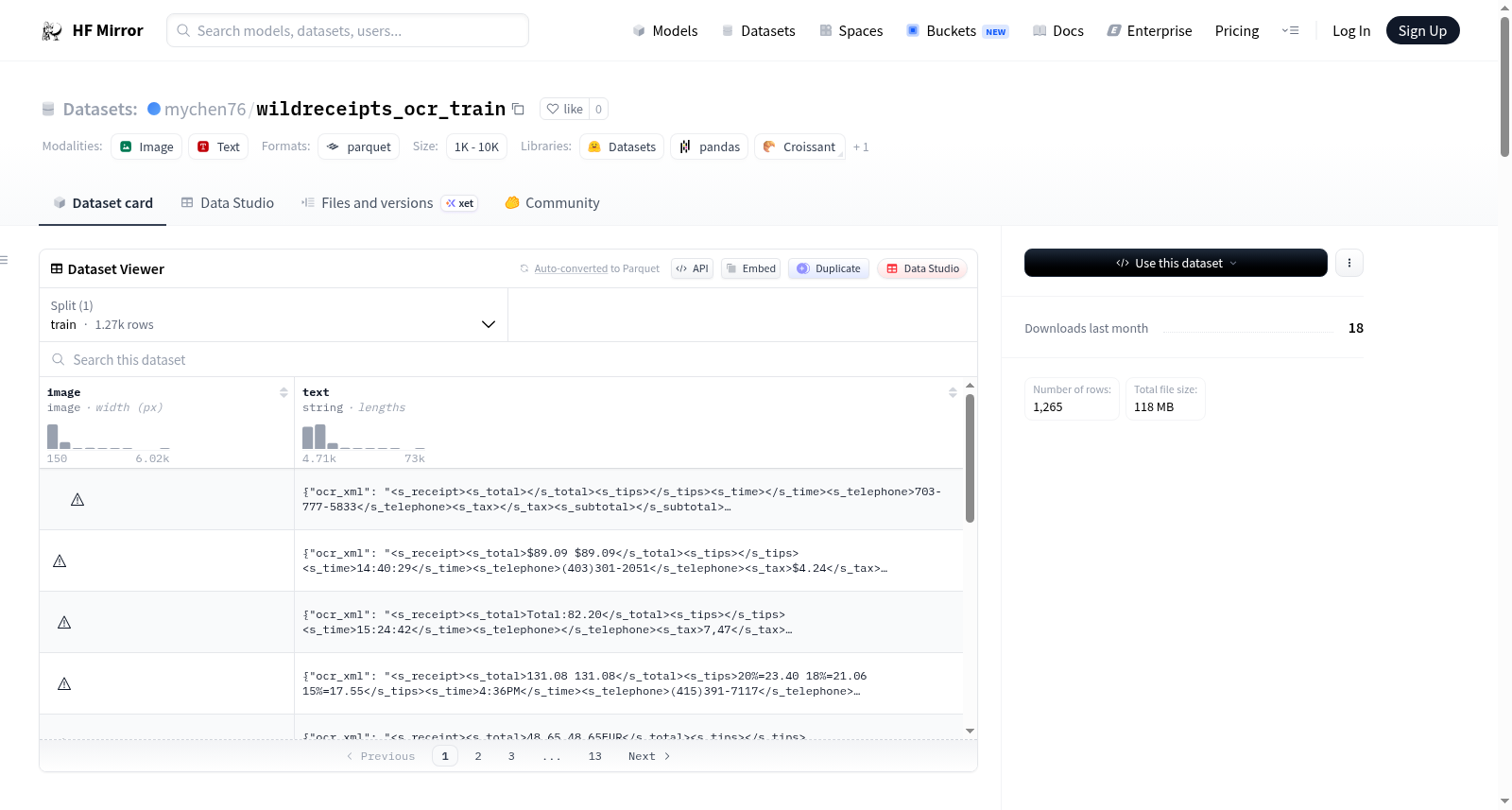Open the Docs nav item
Image resolution: width=1512 pixels, height=810 pixels.
coord(1058,30)
